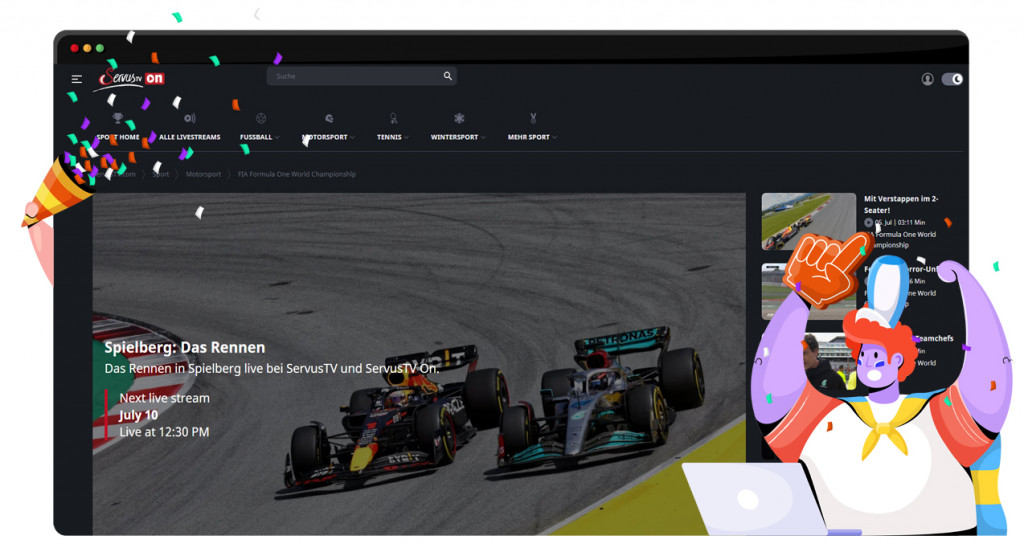The width and height of the screenshot is (1024, 548).
Task: Open Mit Verstappen im 2-Seater video thumbnail
Action: click(808, 221)
